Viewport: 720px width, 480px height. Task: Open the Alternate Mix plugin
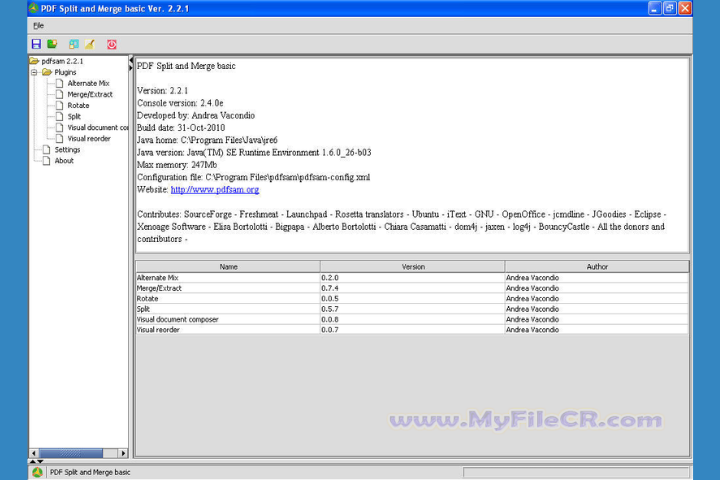[88, 83]
